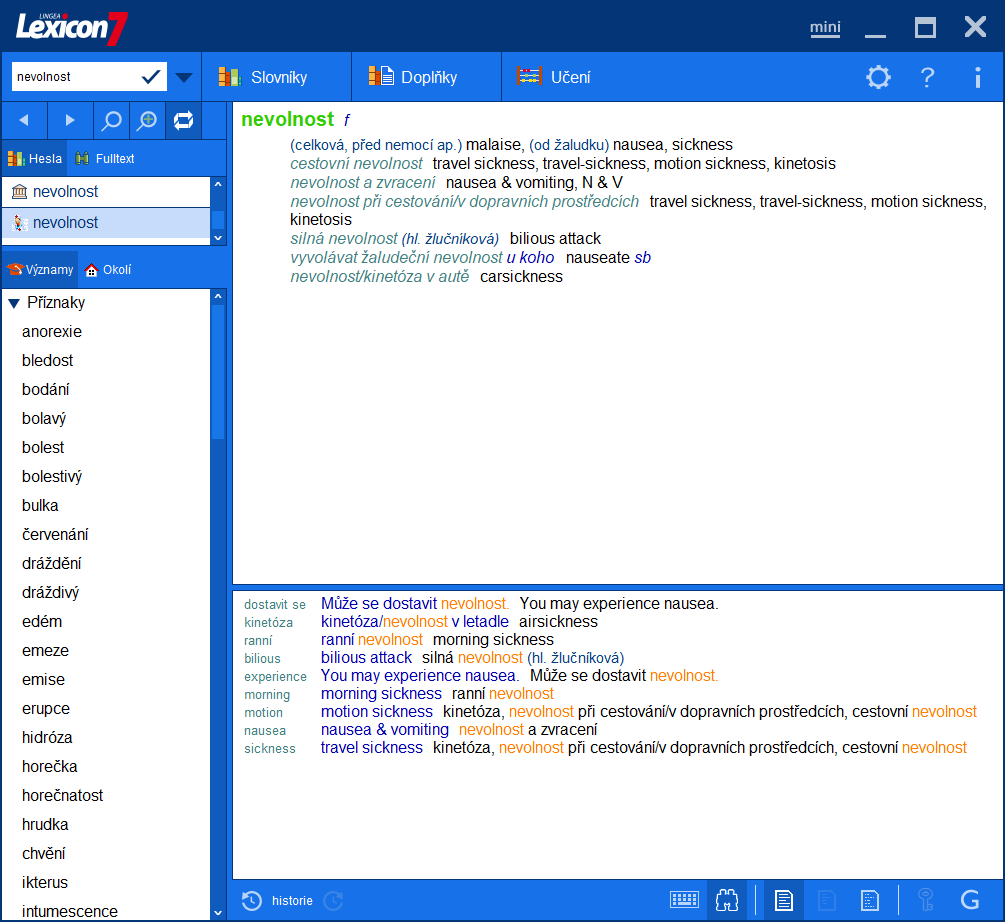Select horečnatost in the list
Image resolution: width=1005 pixels, height=922 pixels.
point(62,796)
